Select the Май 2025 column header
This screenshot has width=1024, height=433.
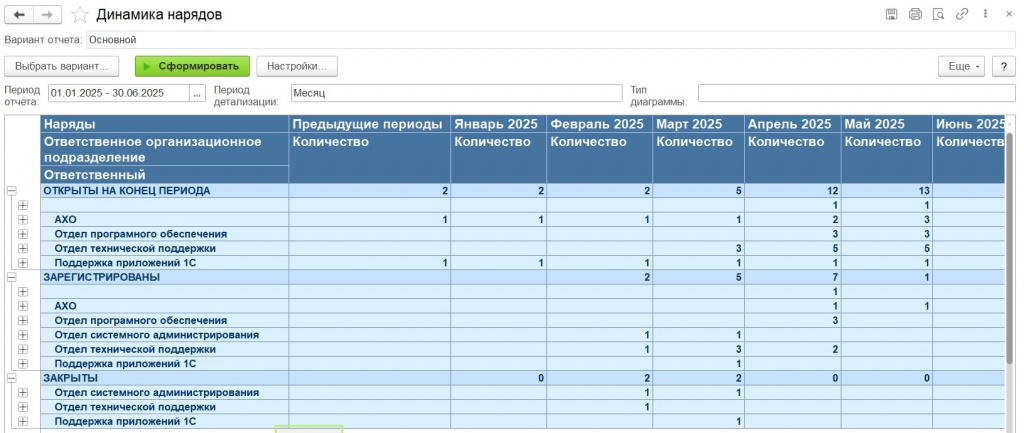click(x=887, y=124)
